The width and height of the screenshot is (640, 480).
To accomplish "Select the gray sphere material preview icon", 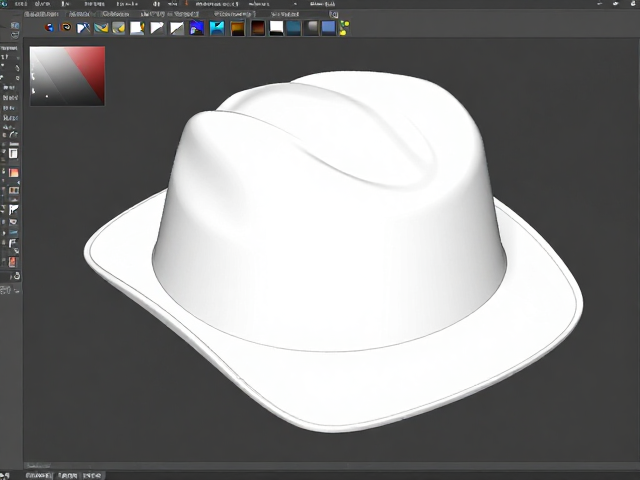I will (311, 28).
